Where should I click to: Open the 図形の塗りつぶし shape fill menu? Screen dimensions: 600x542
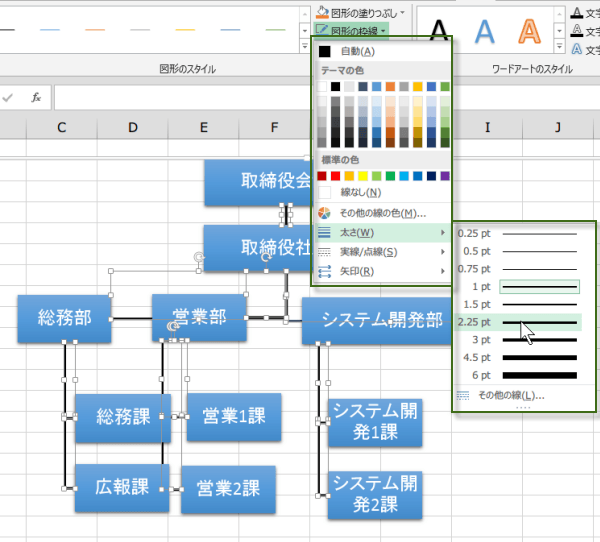pos(360,13)
